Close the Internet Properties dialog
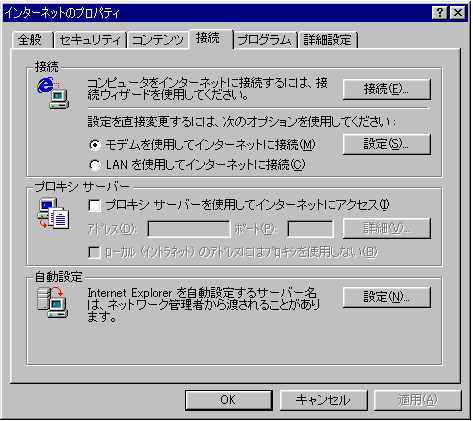The image size is (473, 421). coord(458,13)
